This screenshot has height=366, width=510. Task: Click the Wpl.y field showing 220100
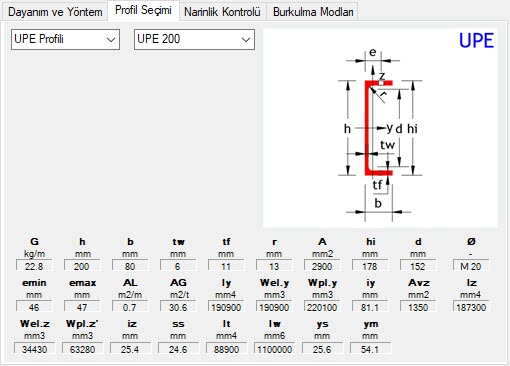pyautogui.click(x=322, y=307)
